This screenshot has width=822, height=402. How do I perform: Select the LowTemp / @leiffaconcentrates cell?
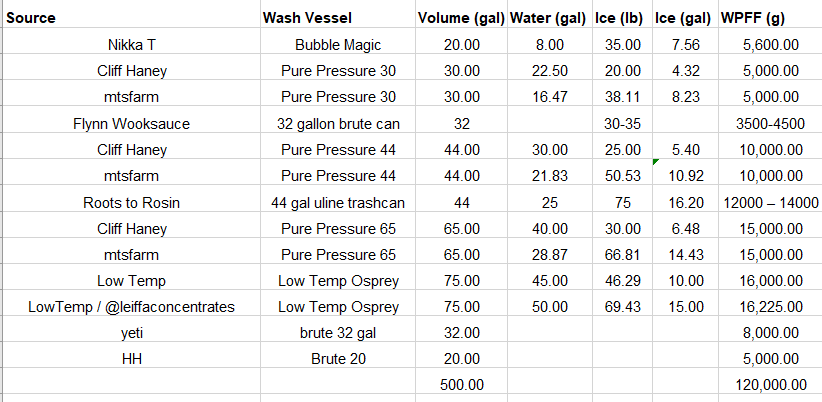coord(131,306)
